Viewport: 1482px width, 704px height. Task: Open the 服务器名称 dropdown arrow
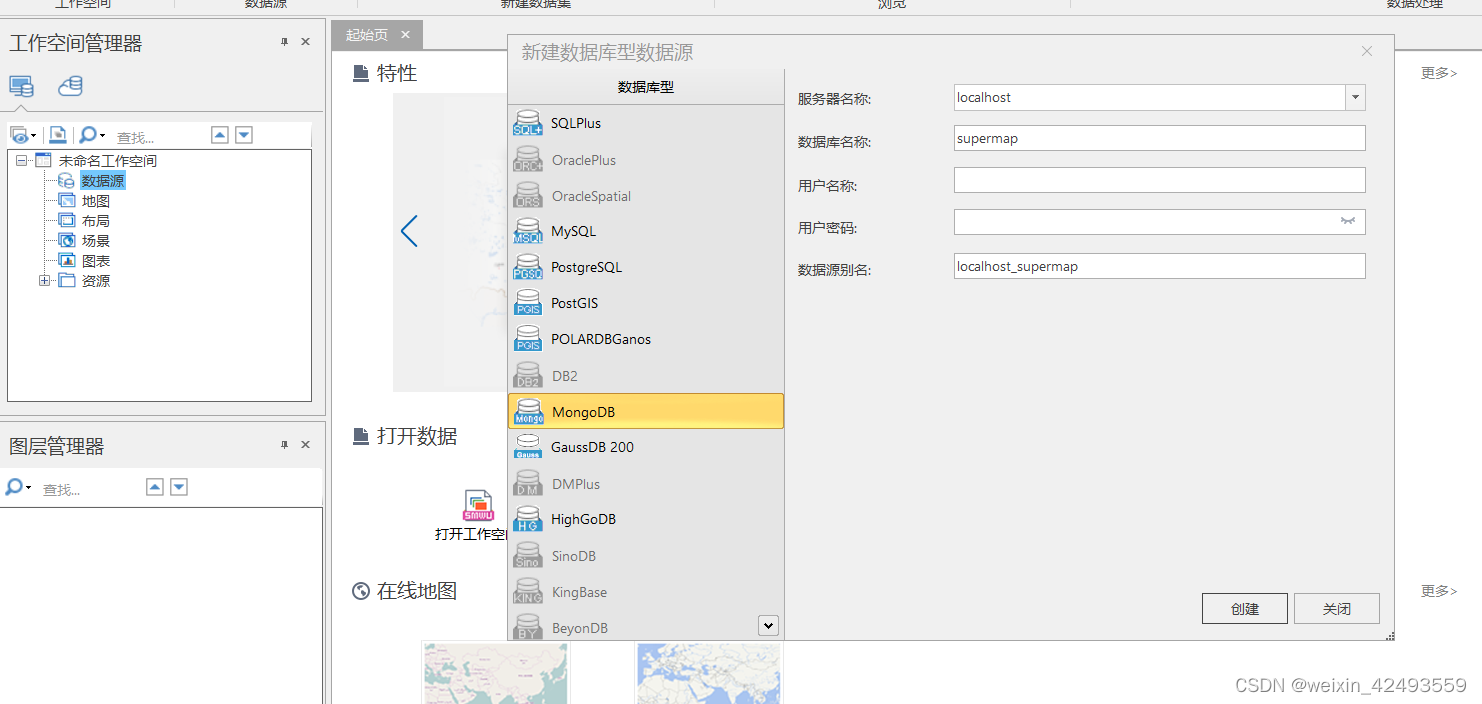pos(1355,97)
